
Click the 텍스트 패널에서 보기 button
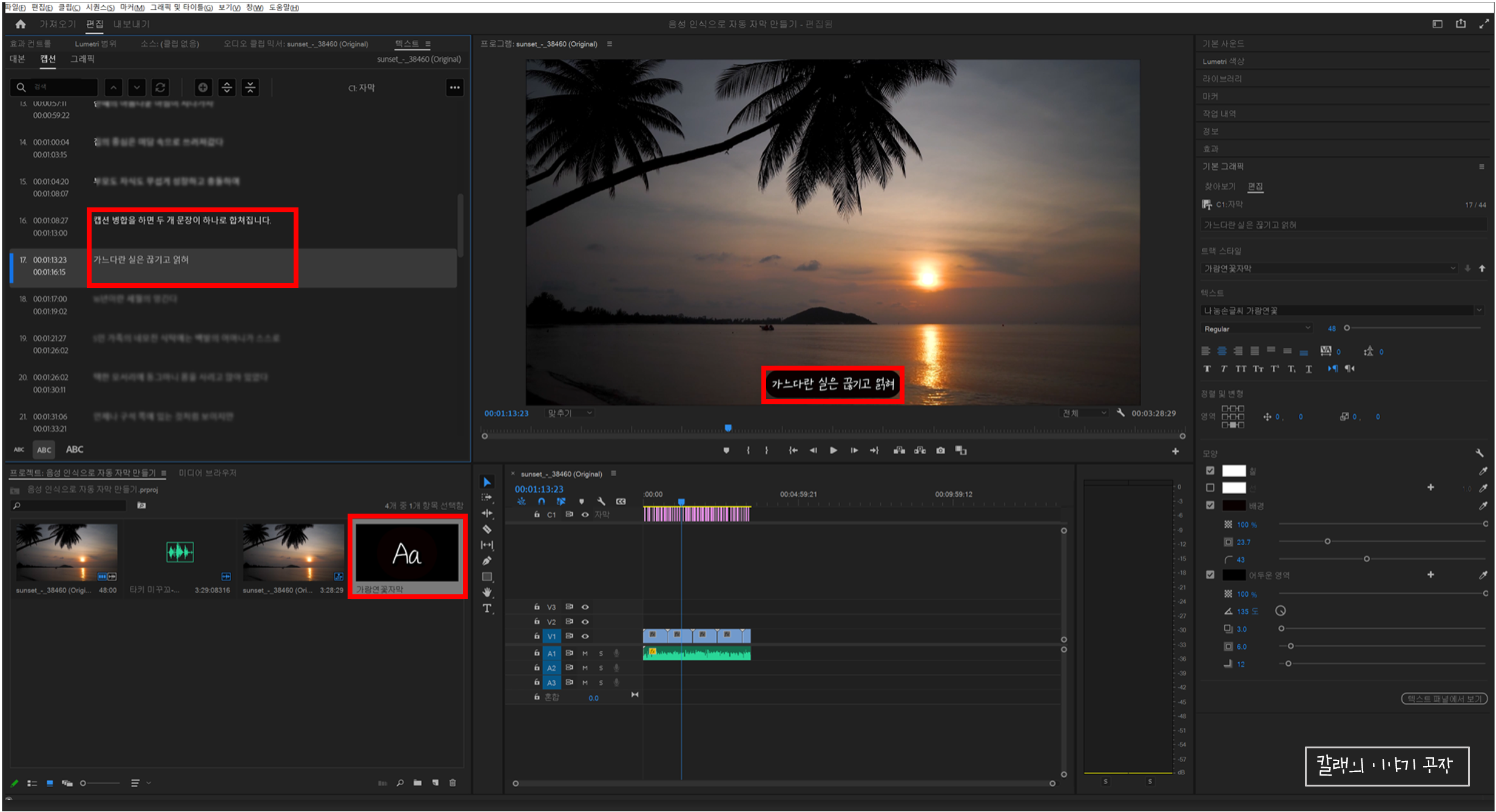click(1444, 699)
